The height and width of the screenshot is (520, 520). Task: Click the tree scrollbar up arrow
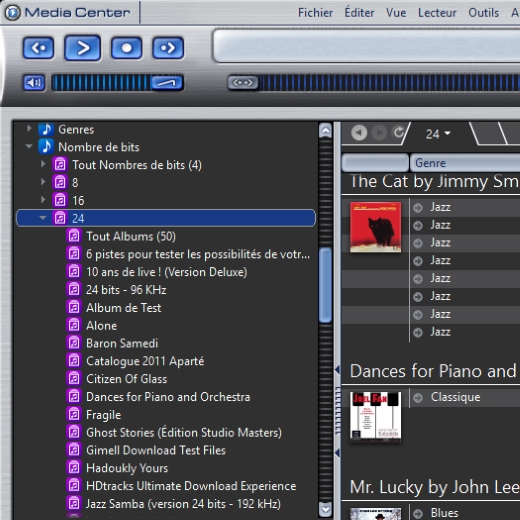click(x=325, y=131)
